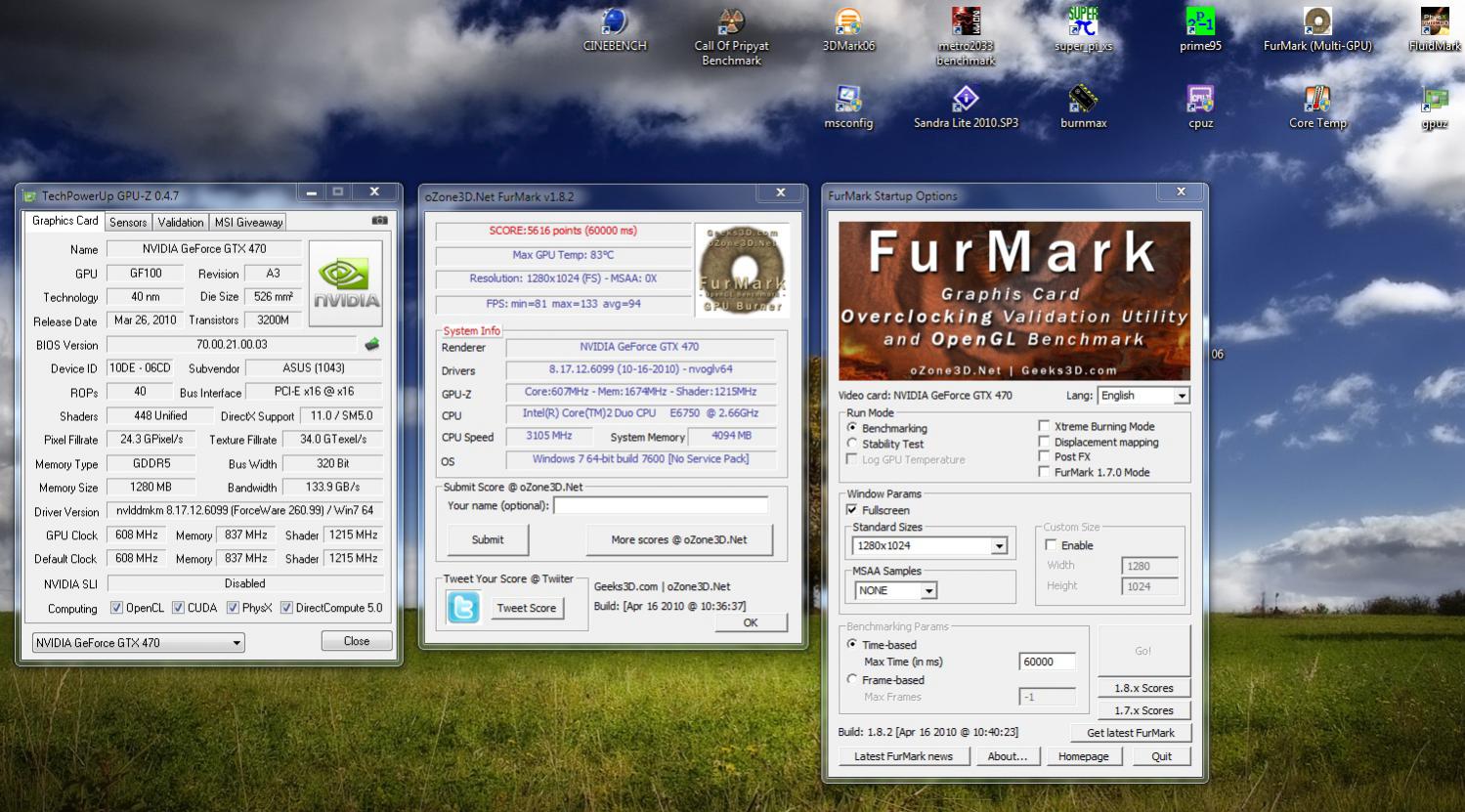Click the Homepage button
Screen dimensions: 1465x812
1083,756
